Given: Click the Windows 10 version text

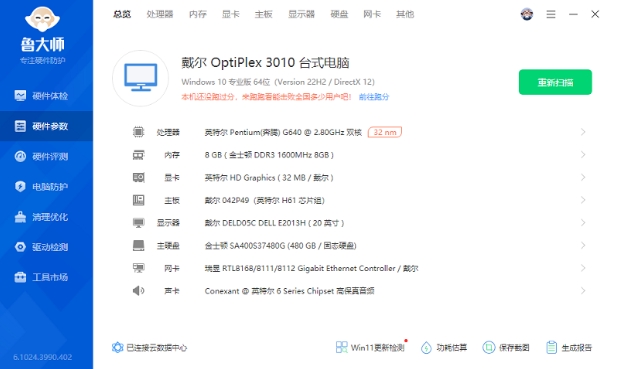Looking at the screenshot, I should point(278,82).
